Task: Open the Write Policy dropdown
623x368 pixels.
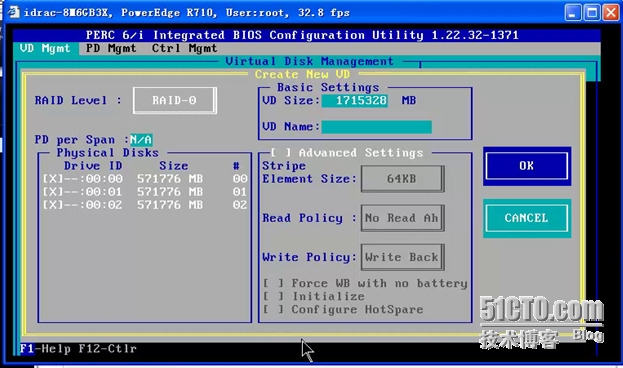Action: pos(402,257)
